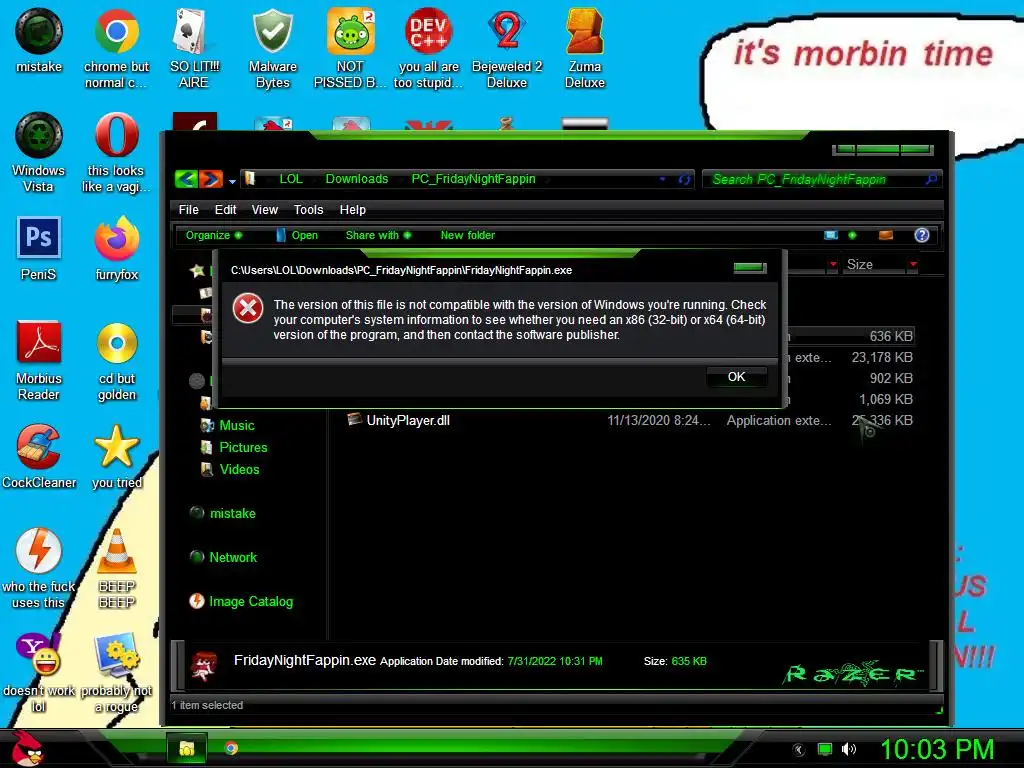
Task: Launch the 'furryfox' Firefox icon
Action: 116,248
